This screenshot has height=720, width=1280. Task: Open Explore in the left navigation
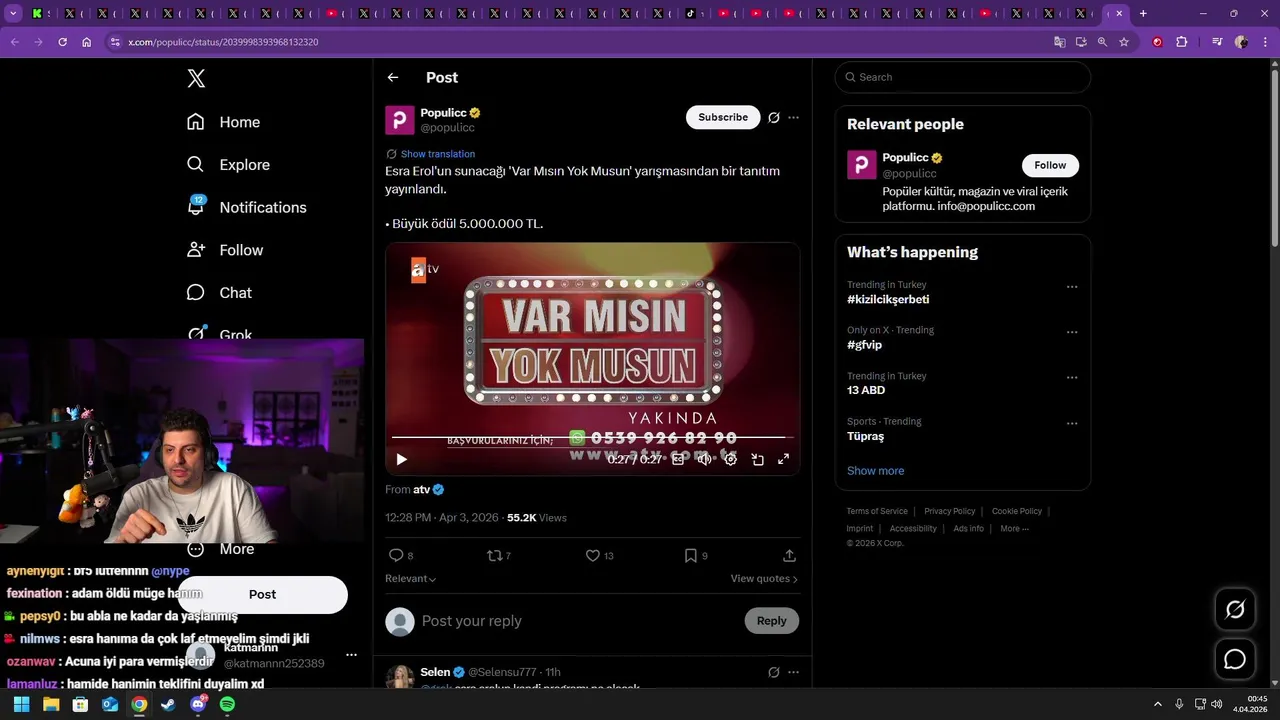click(228, 165)
